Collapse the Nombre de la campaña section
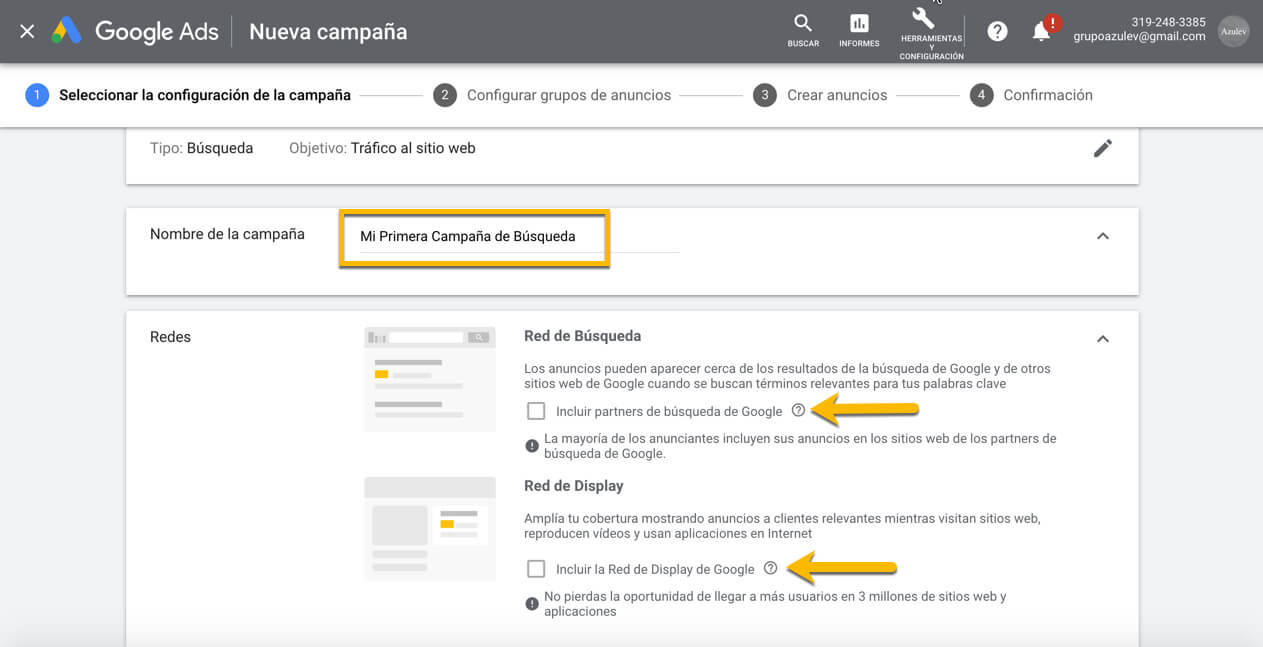The width and height of the screenshot is (1263, 647). click(1103, 236)
